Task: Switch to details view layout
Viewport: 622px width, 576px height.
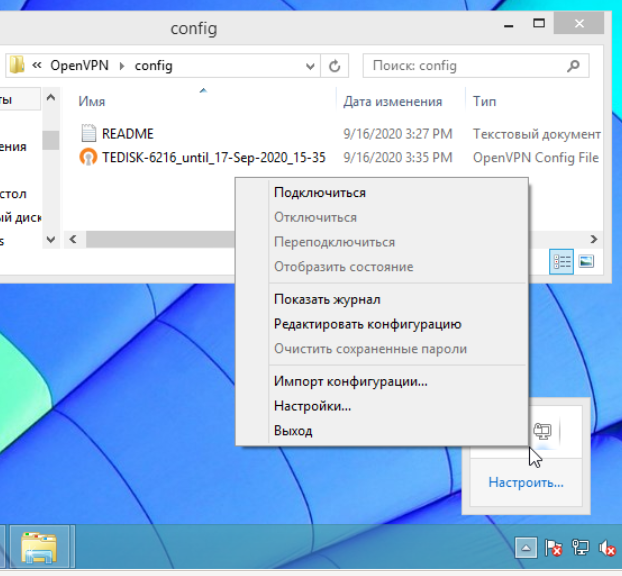Action: tap(562, 261)
